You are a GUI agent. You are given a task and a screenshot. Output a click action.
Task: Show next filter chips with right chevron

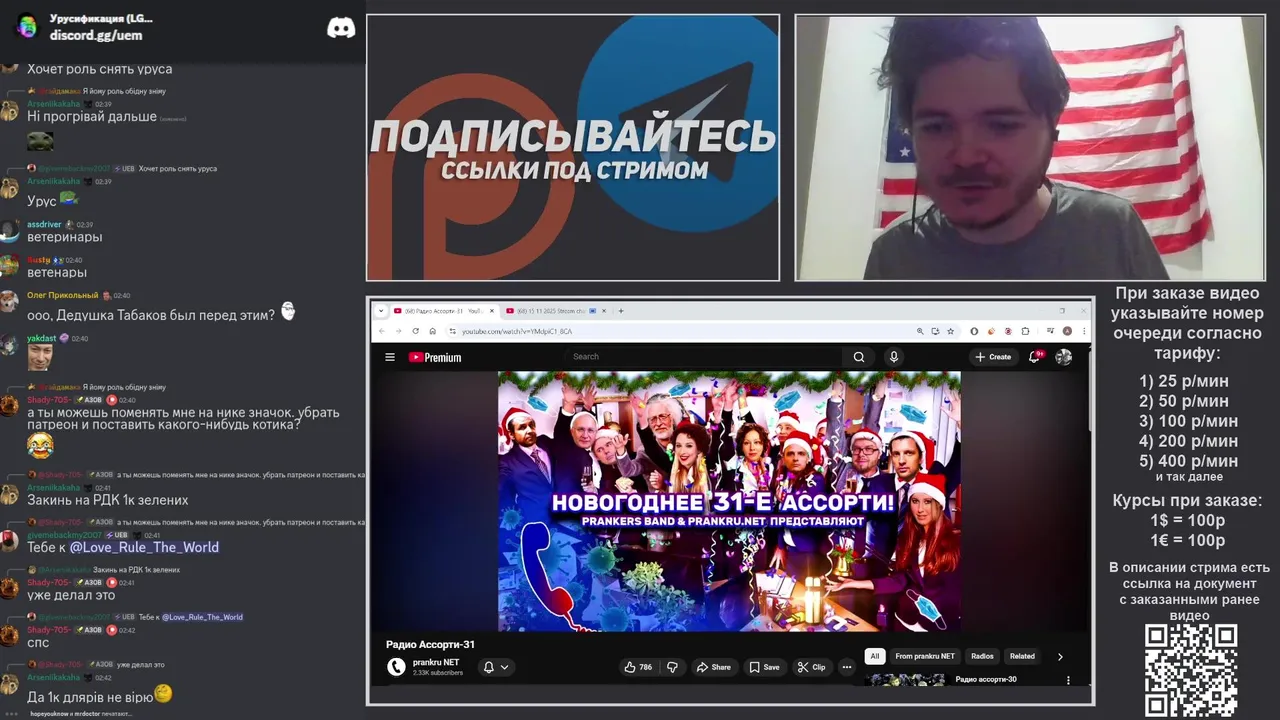tap(1060, 656)
